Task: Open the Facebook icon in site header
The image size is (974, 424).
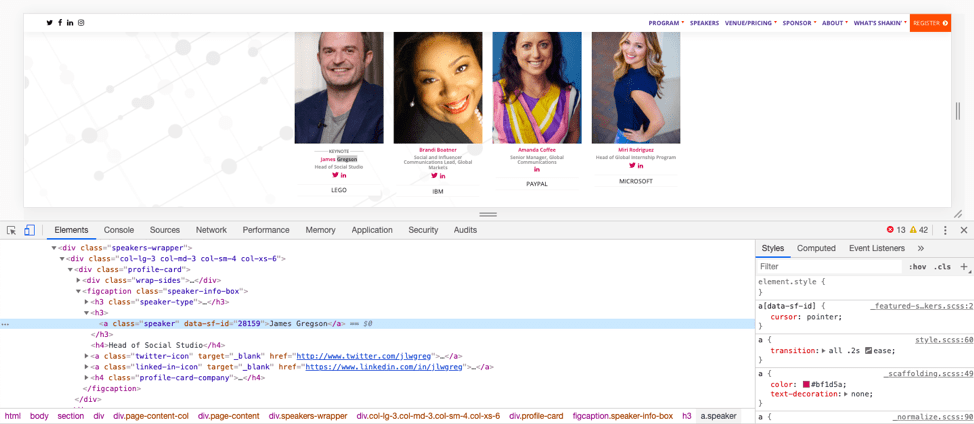Action: (60, 23)
